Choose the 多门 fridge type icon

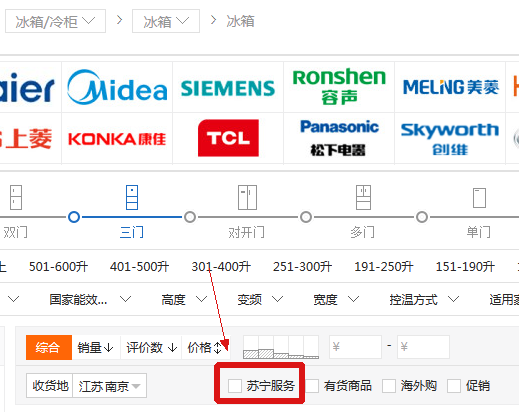pos(363,197)
